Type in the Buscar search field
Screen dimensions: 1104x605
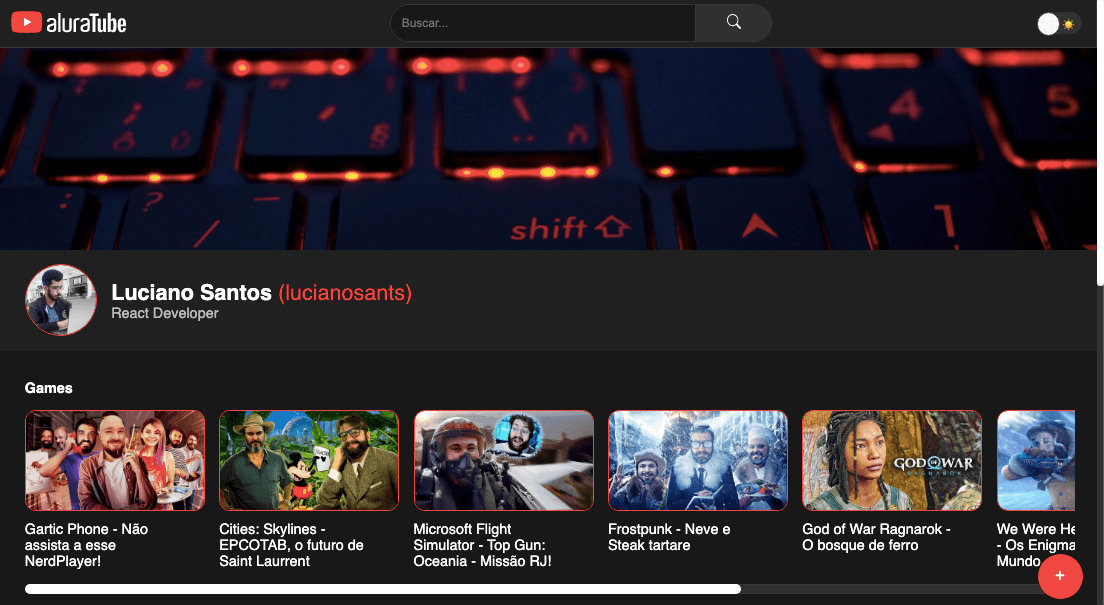(542, 23)
